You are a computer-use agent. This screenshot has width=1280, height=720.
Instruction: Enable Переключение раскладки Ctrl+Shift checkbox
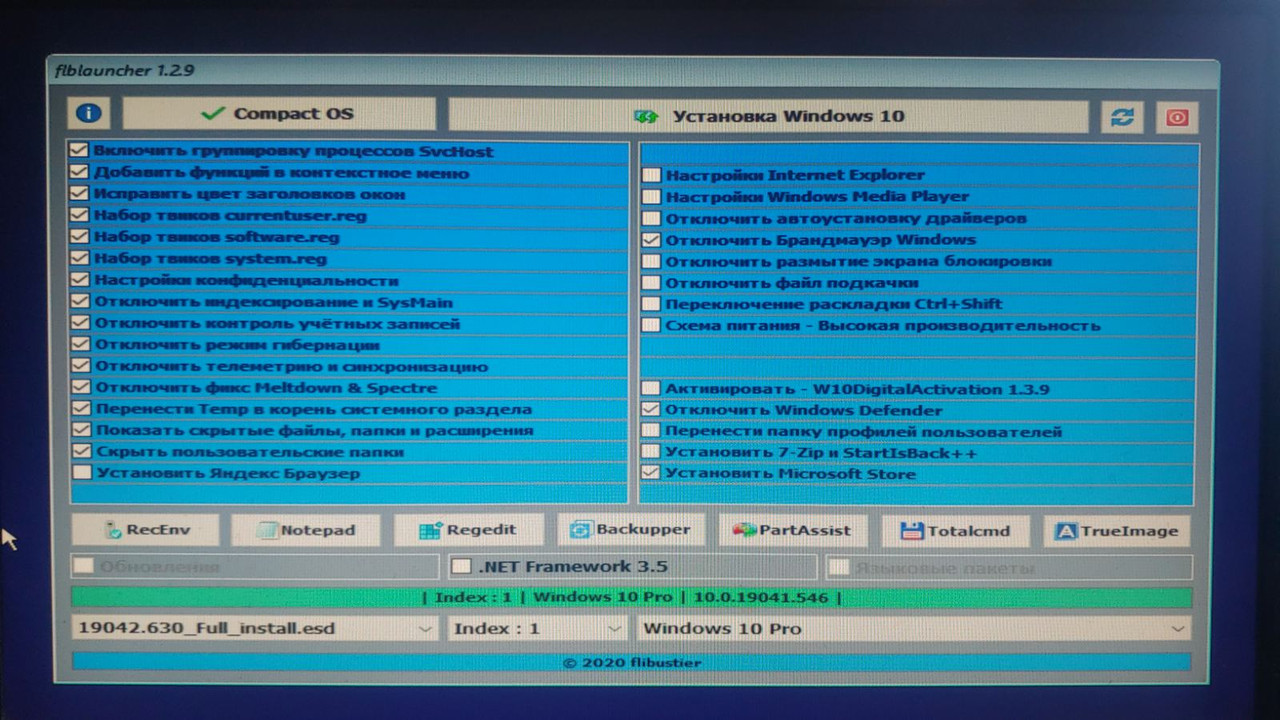(x=651, y=304)
